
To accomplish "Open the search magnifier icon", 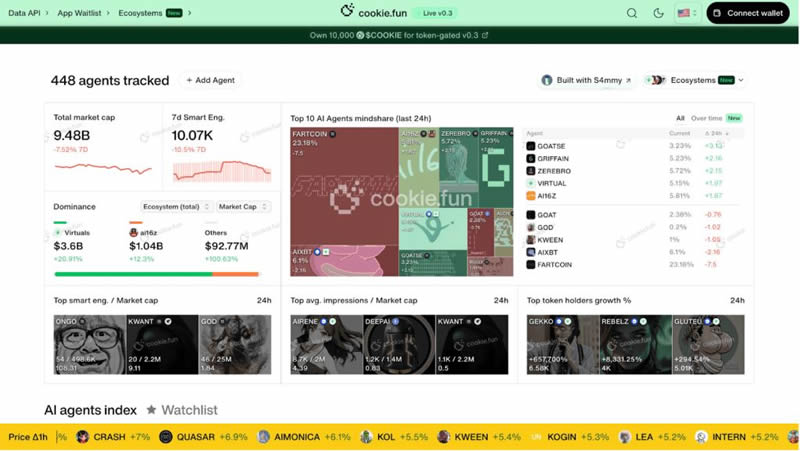I will tap(632, 13).
